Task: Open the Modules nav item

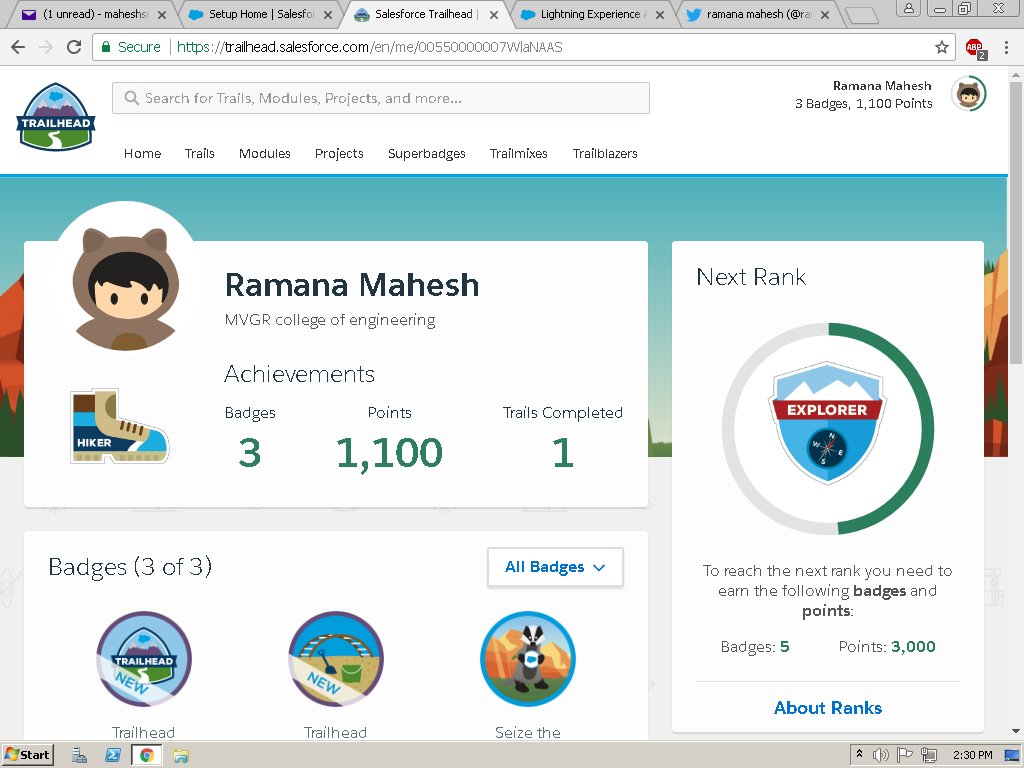Action: pyautogui.click(x=264, y=153)
